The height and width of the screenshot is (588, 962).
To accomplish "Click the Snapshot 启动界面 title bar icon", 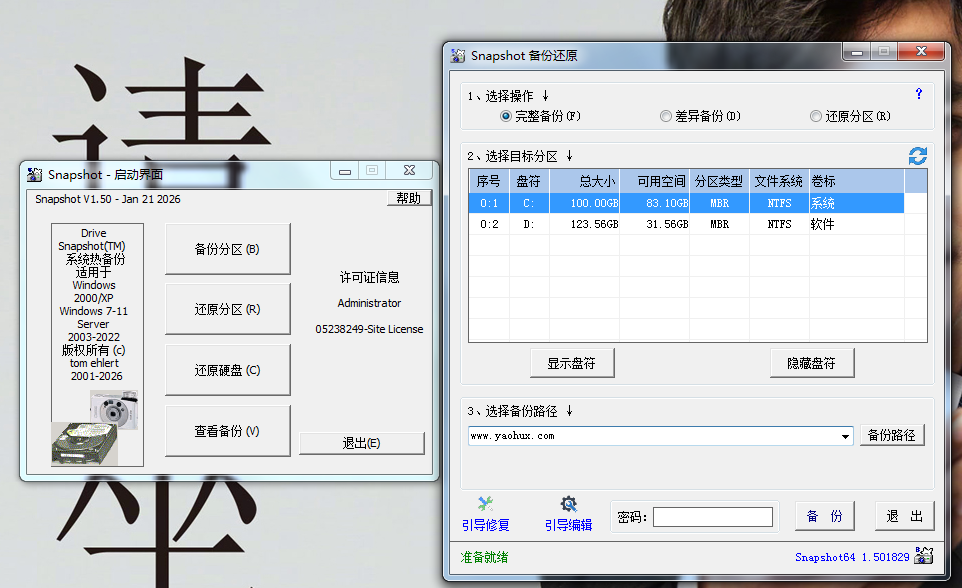I will pyautogui.click(x=35, y=174).
